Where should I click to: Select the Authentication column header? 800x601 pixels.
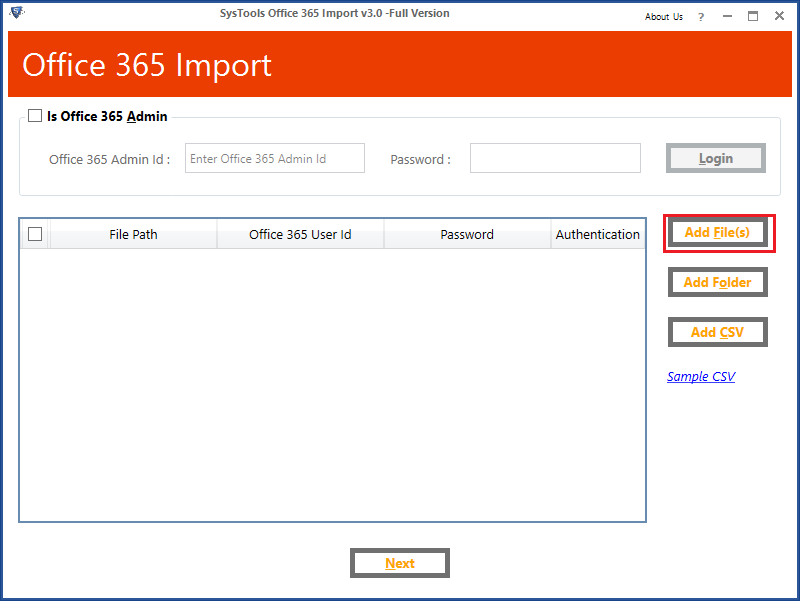597,234
